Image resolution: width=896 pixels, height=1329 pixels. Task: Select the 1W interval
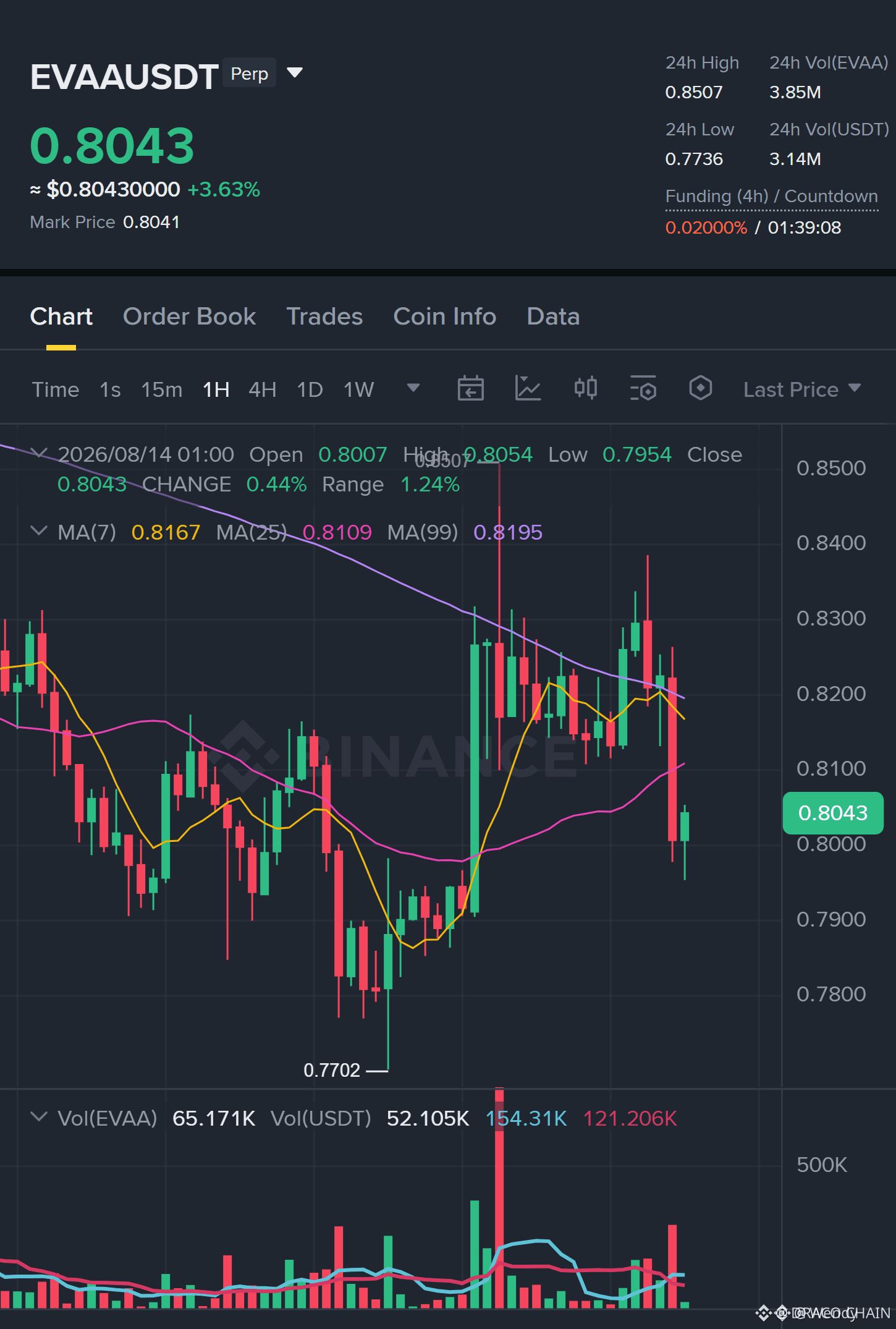[358, 389]
